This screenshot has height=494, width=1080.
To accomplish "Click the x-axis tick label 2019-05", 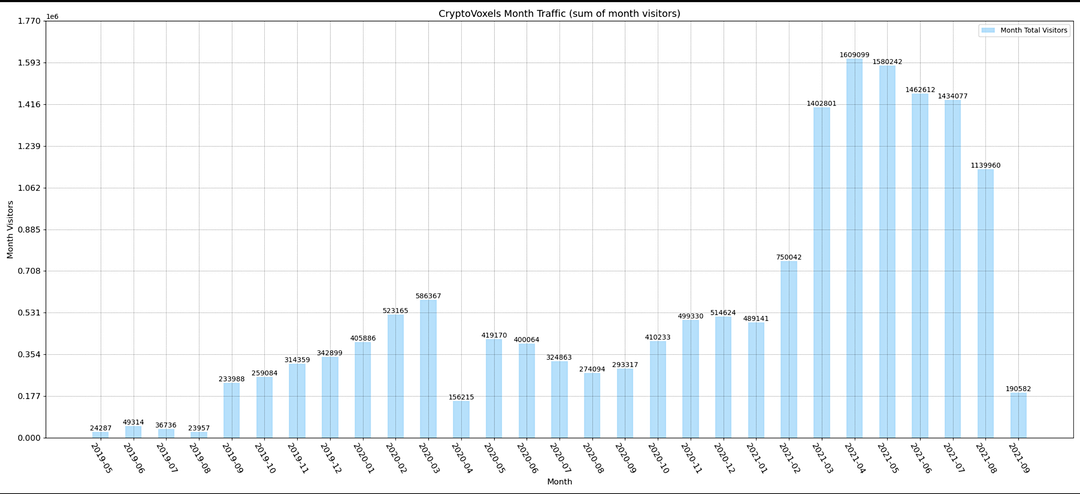I will click(x=100, y=458).
